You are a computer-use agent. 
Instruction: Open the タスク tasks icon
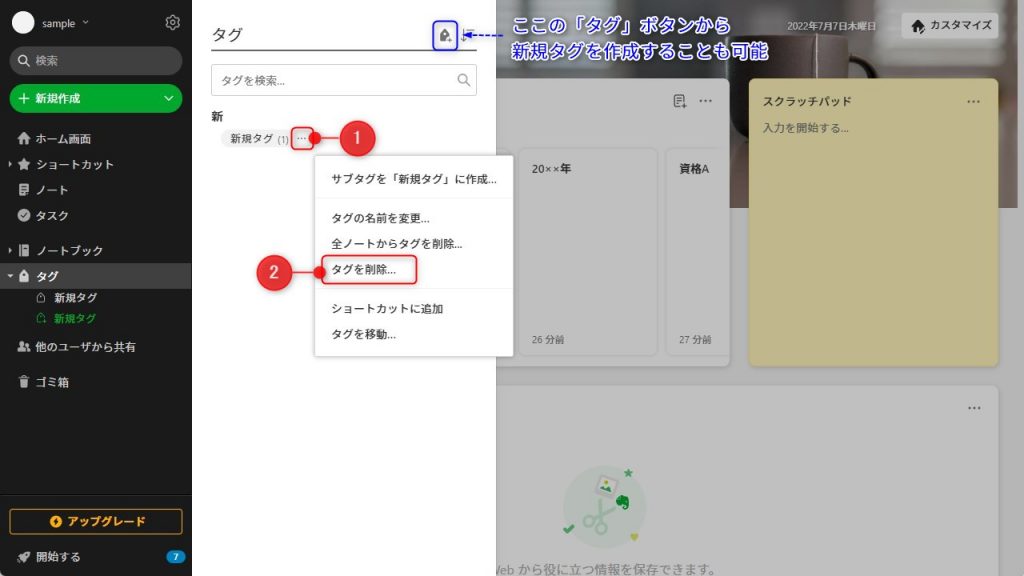click(24, 216)
